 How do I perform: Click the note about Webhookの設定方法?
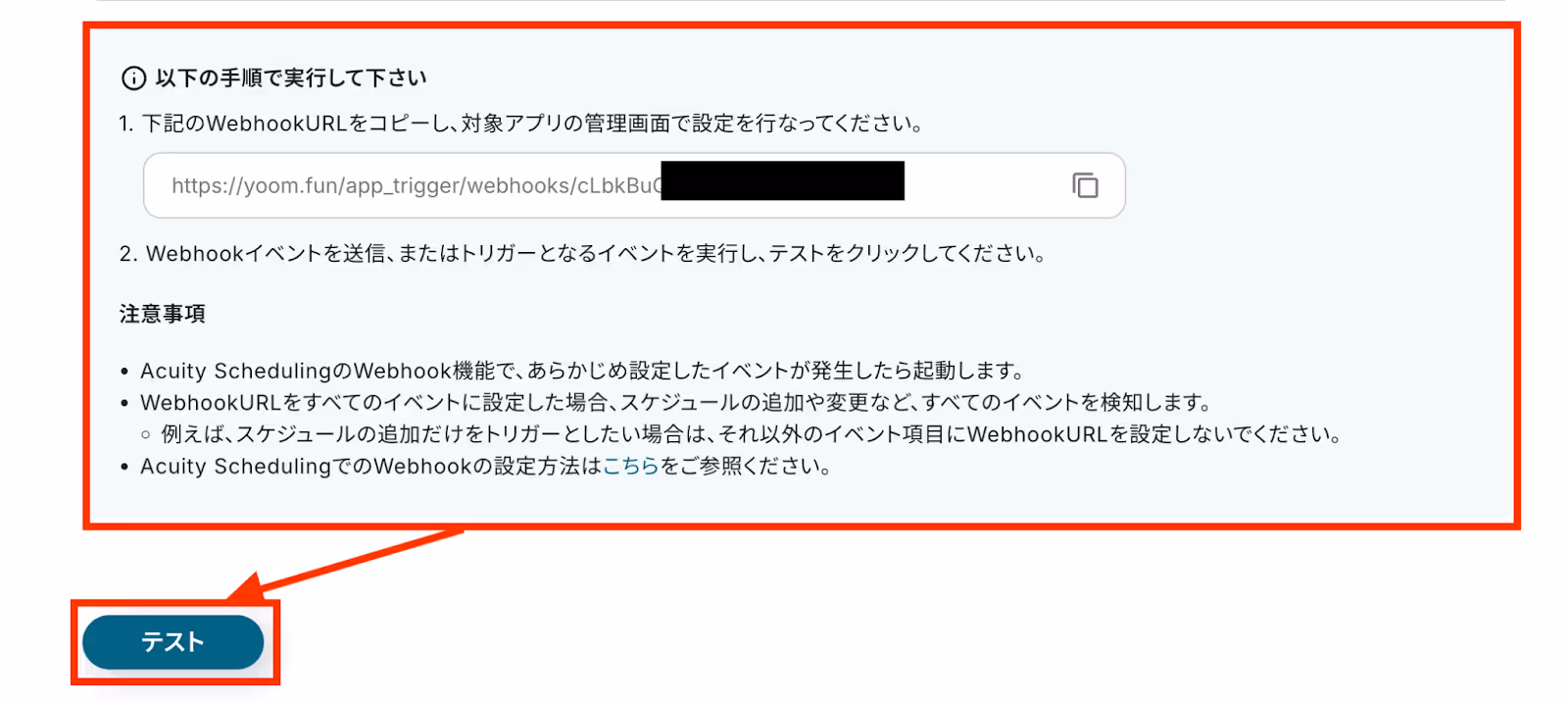[485, 467]
